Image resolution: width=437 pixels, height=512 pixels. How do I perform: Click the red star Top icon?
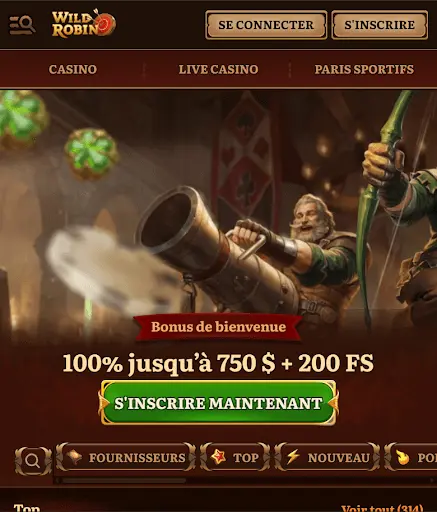click(x=218, y=457)
